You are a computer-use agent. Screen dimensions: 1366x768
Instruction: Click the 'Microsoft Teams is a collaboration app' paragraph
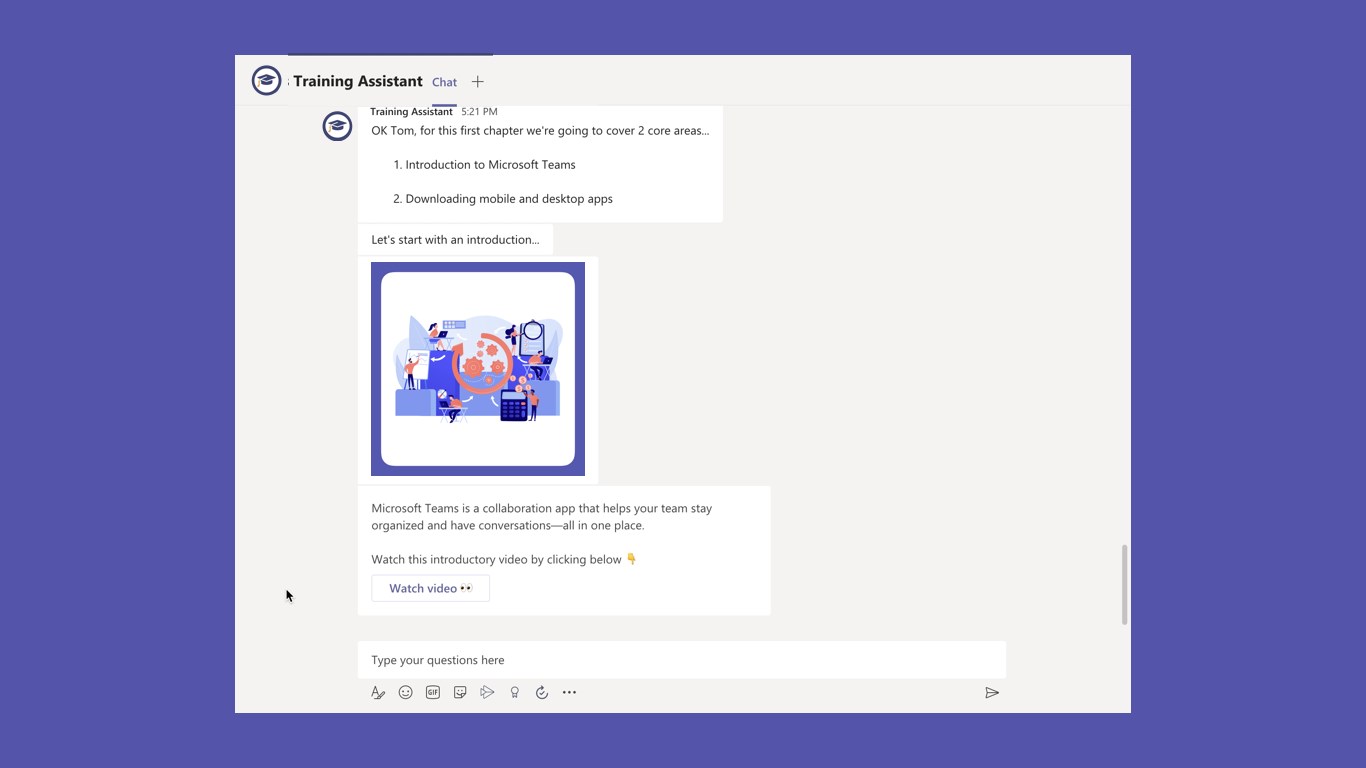tap(542, 516)
